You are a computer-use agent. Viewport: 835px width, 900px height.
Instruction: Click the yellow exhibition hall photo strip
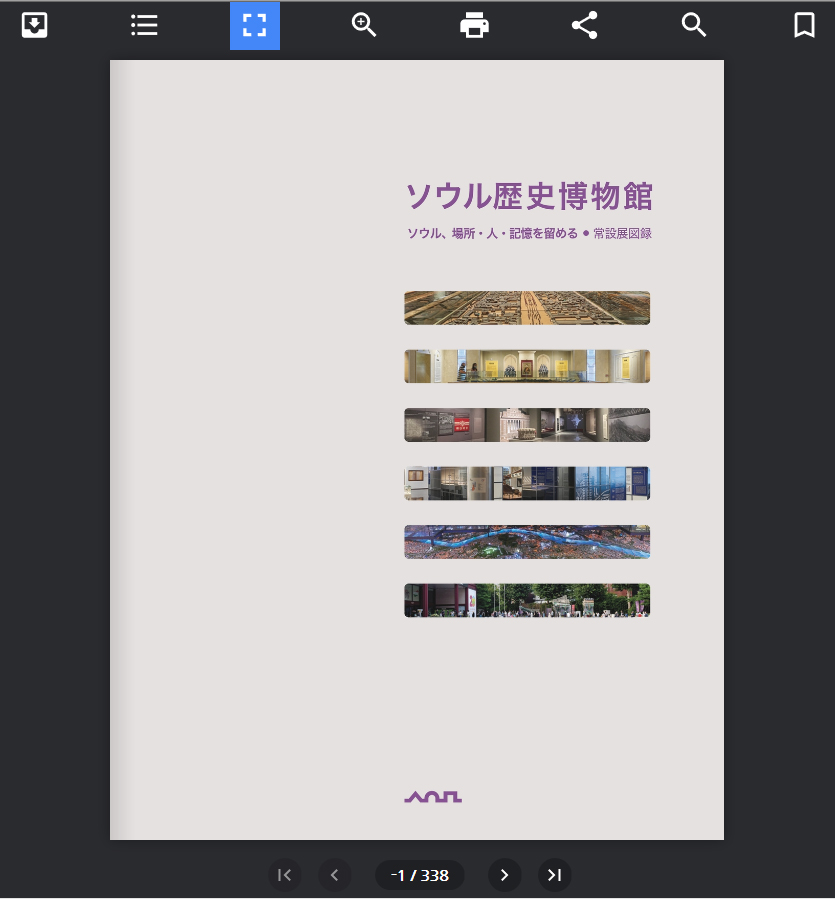pos(527,366)
